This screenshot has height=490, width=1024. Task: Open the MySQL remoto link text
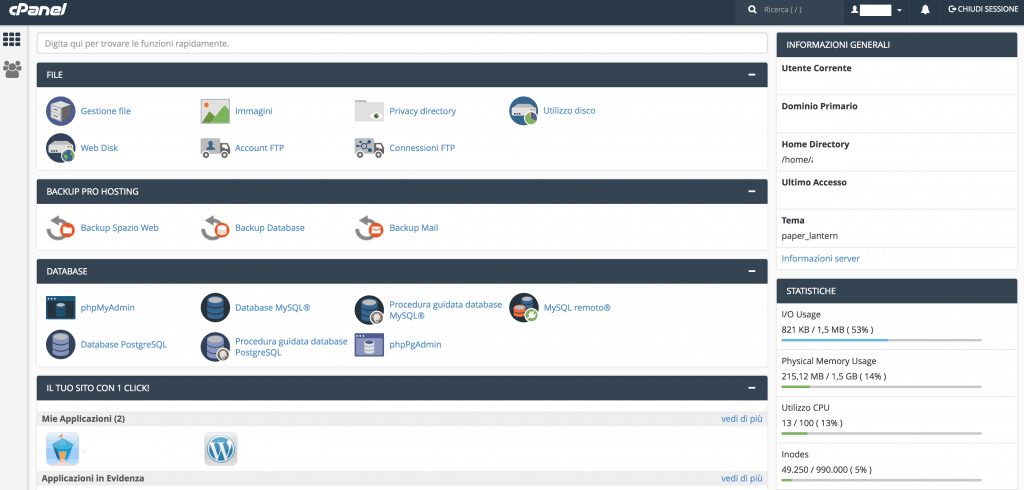pyautogui.click(x=577, y=308)
